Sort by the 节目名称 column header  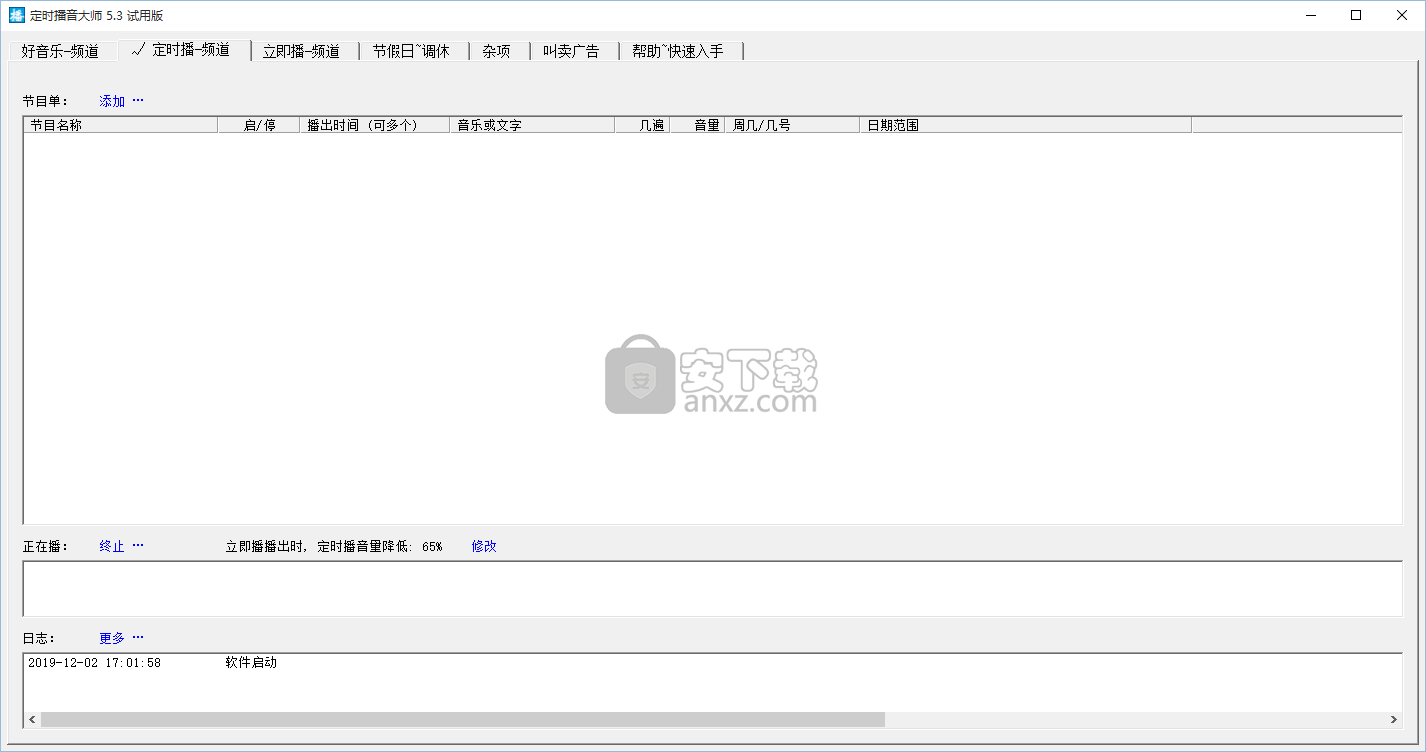point(121,125)
